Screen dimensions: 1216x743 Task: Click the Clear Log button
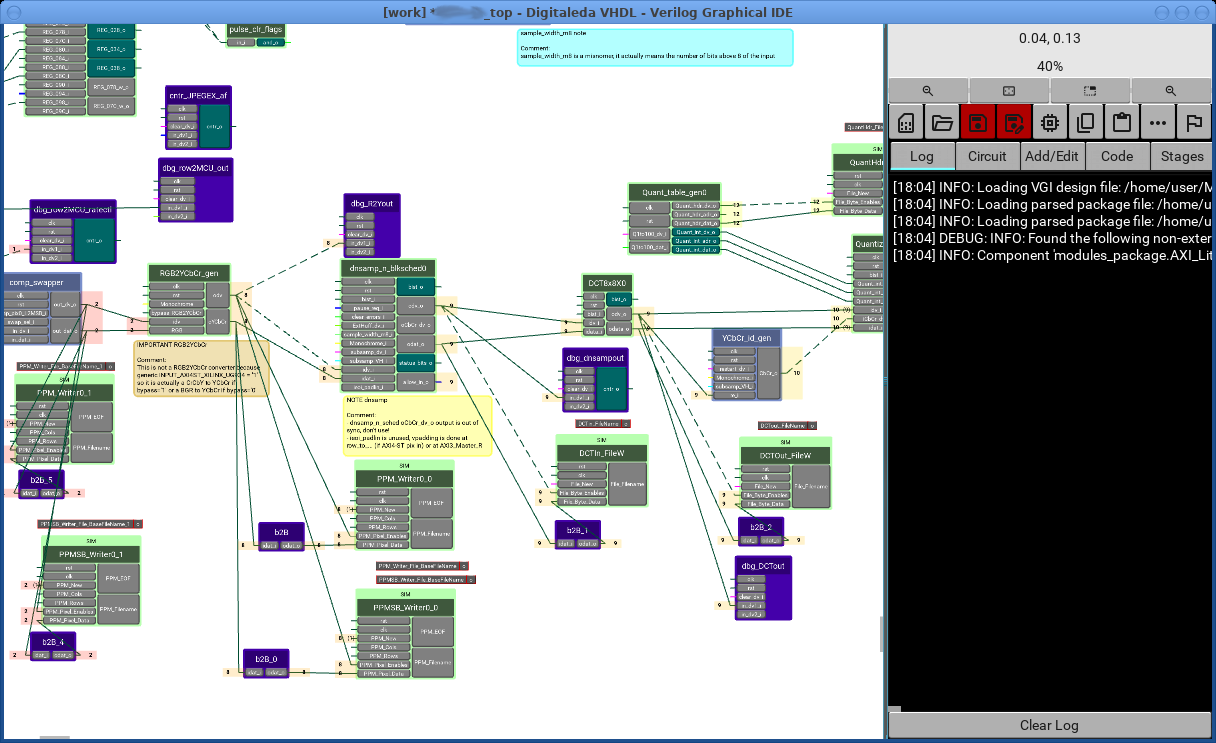click(x=1049, y=725)
